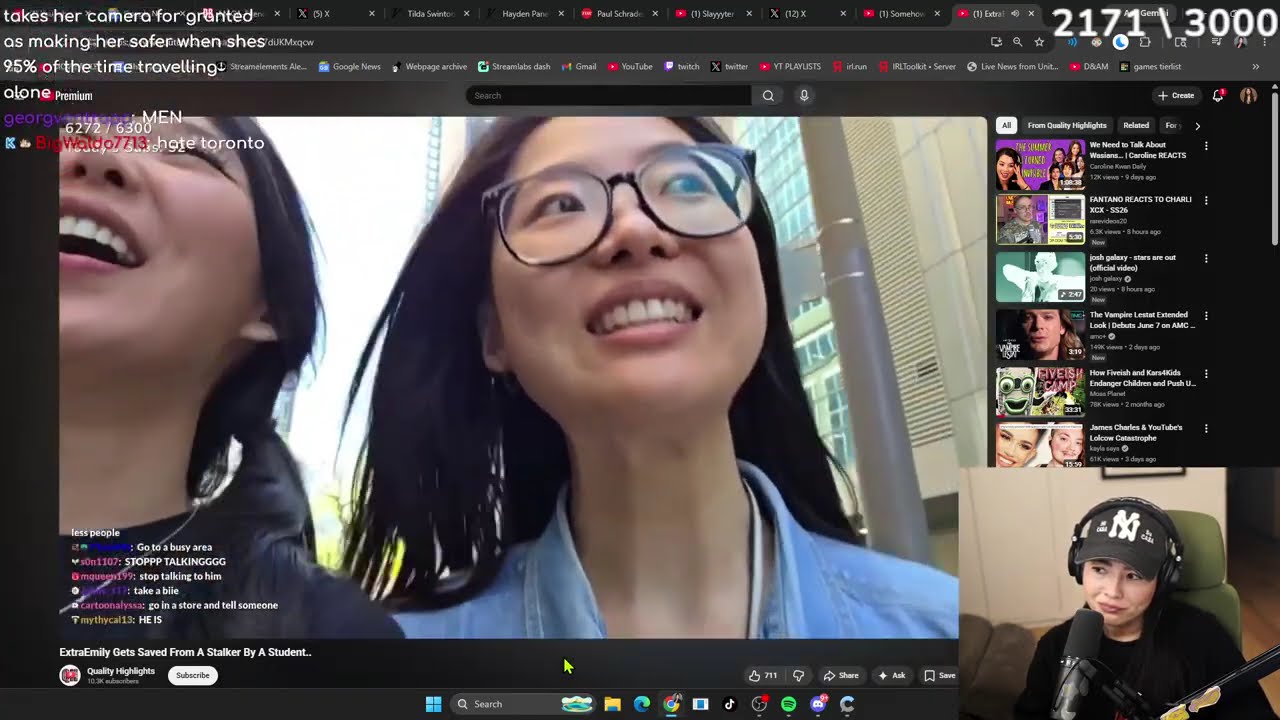Launch File Explorer from the taskbar
This screenshot has height=720, width=1280.
[x=612, y=704]
